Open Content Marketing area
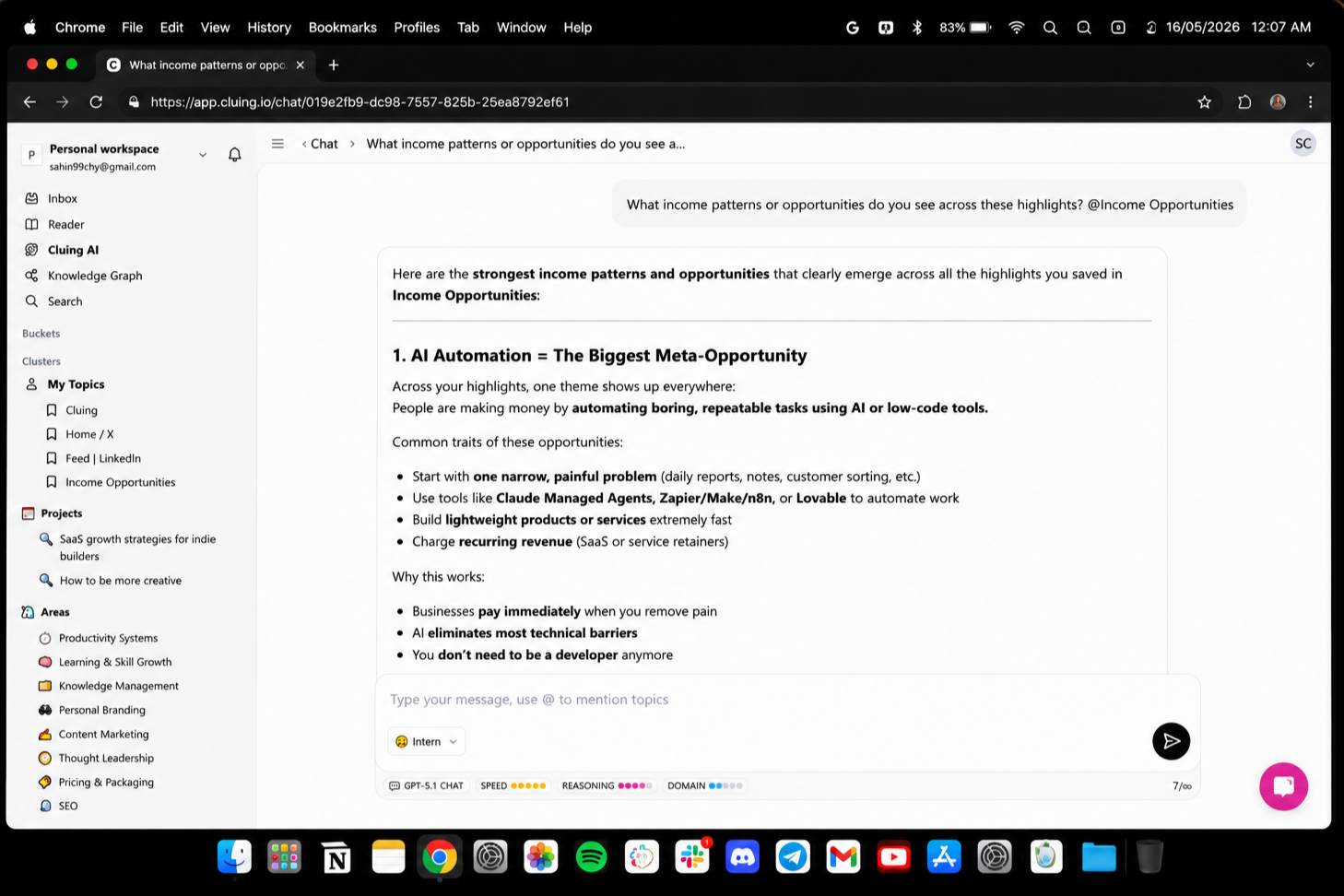This screenshot has width=1344, height=896. (103, 734)
